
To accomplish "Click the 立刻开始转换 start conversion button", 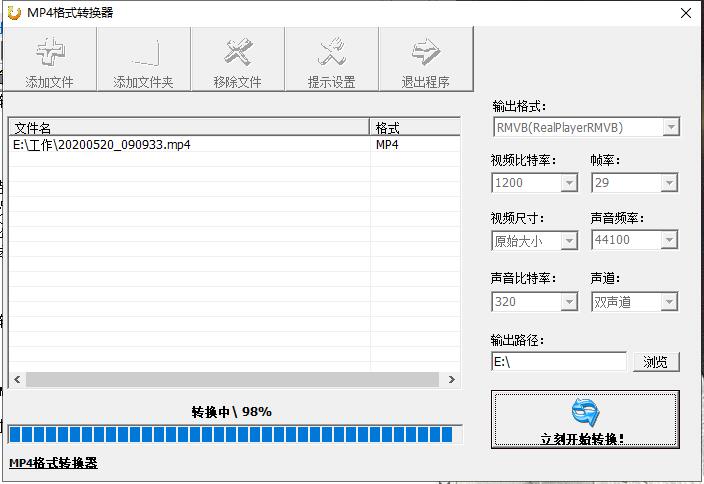I will point(585,419).
